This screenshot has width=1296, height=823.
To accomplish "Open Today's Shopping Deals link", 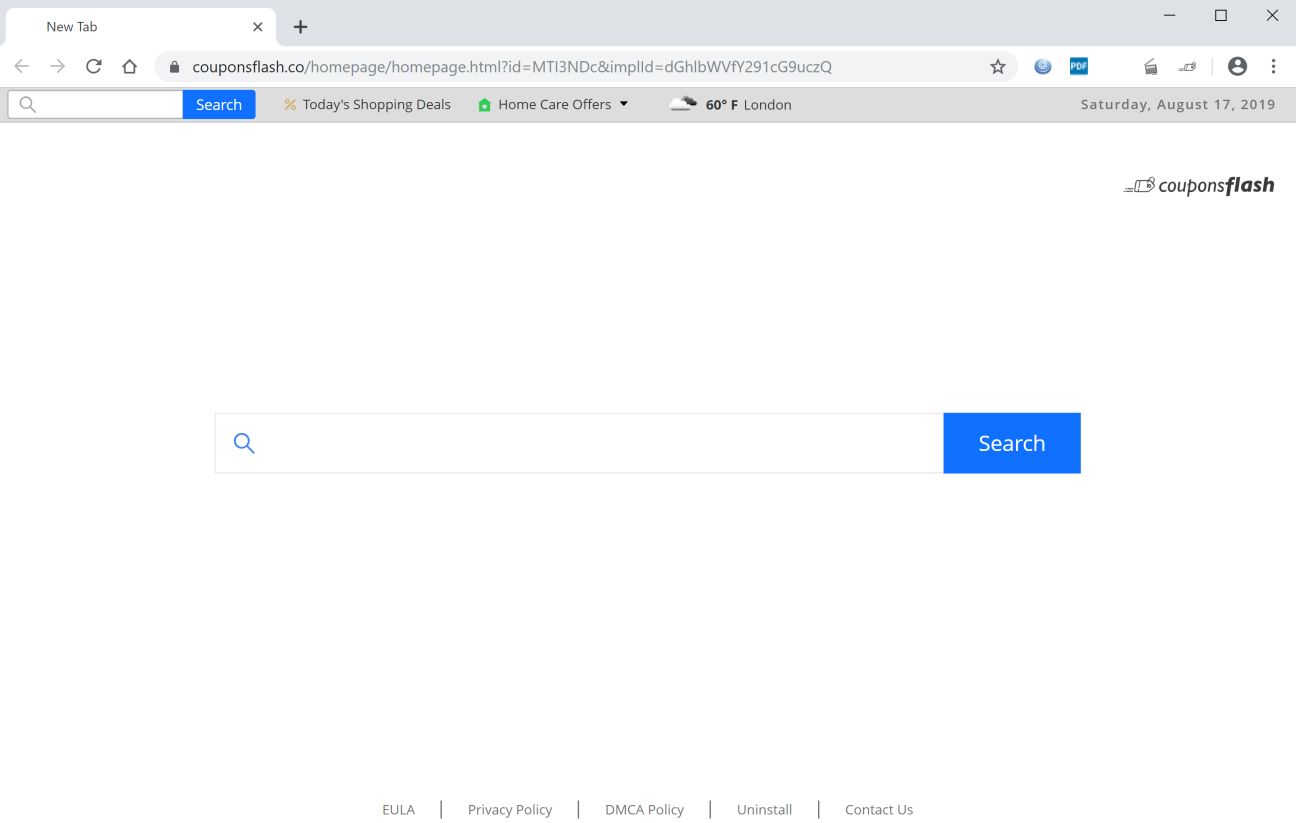I will click(376, 104).
